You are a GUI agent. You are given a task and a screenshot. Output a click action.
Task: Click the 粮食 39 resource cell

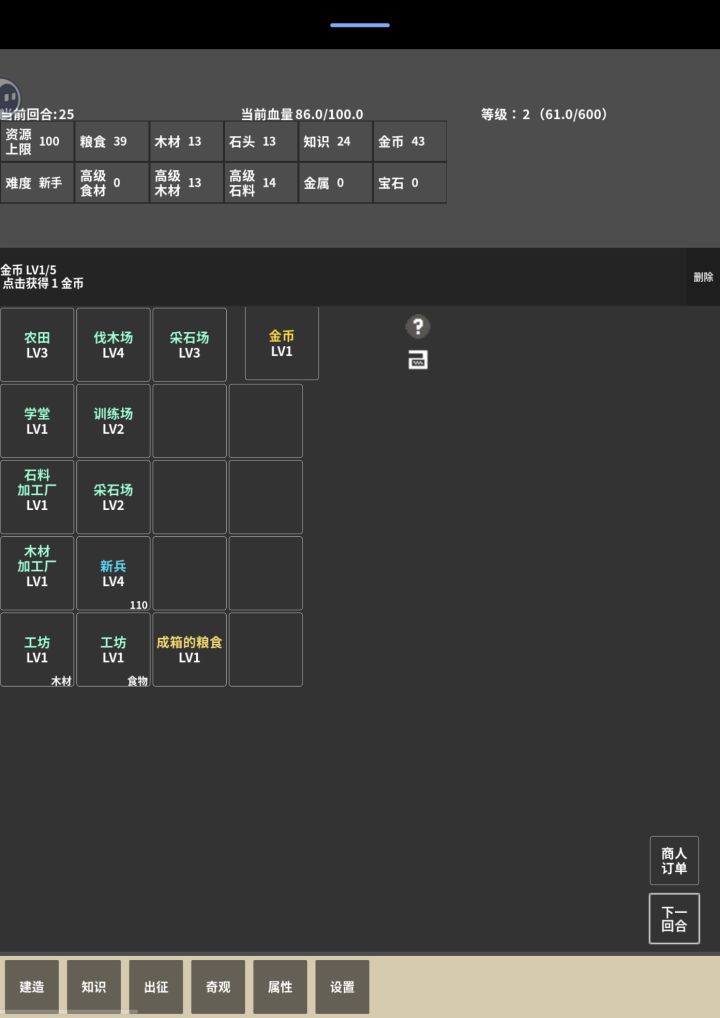(x=112, y=142)
